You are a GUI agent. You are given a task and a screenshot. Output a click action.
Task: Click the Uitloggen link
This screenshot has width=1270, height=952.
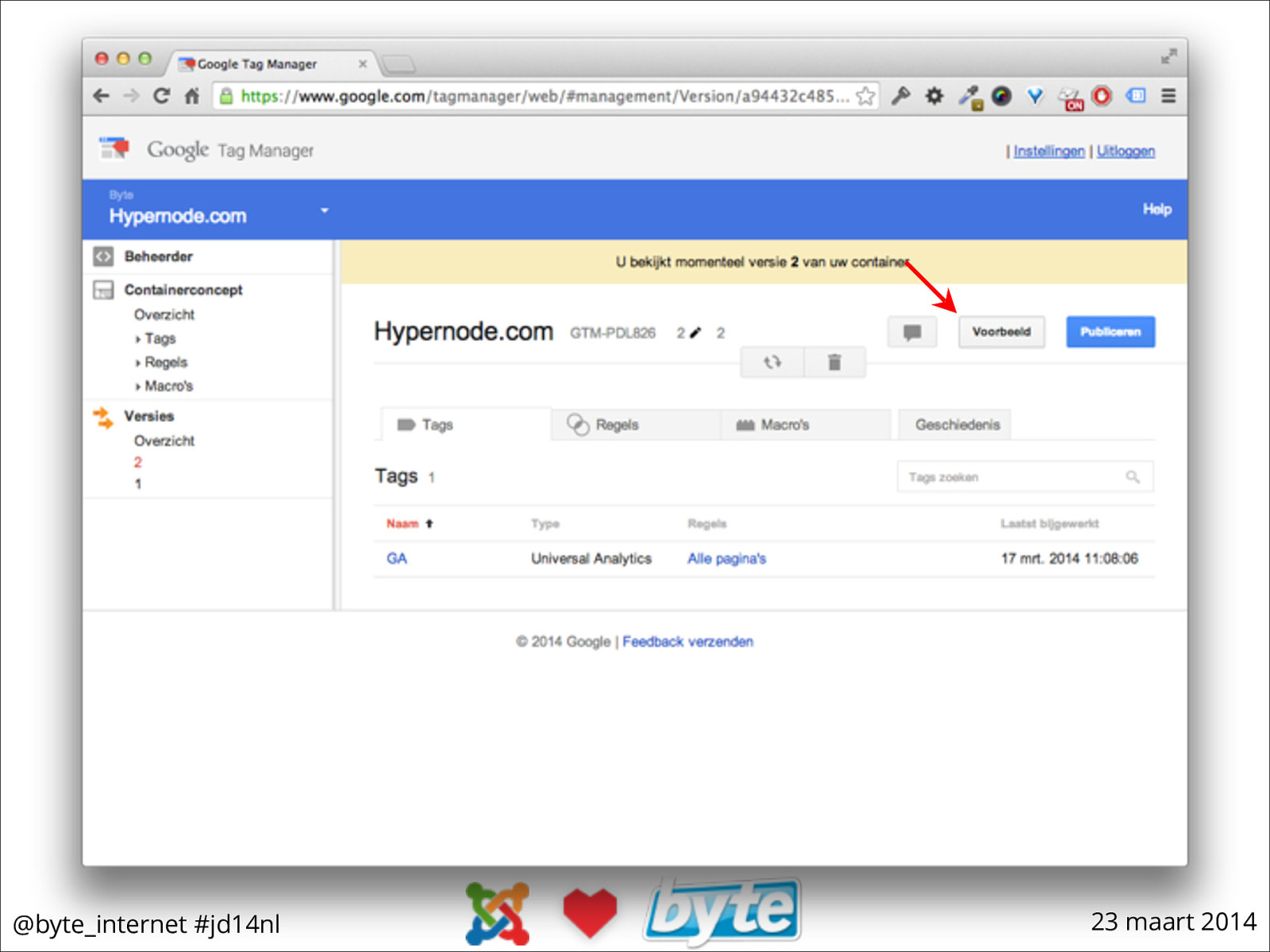click(1126, 151)
